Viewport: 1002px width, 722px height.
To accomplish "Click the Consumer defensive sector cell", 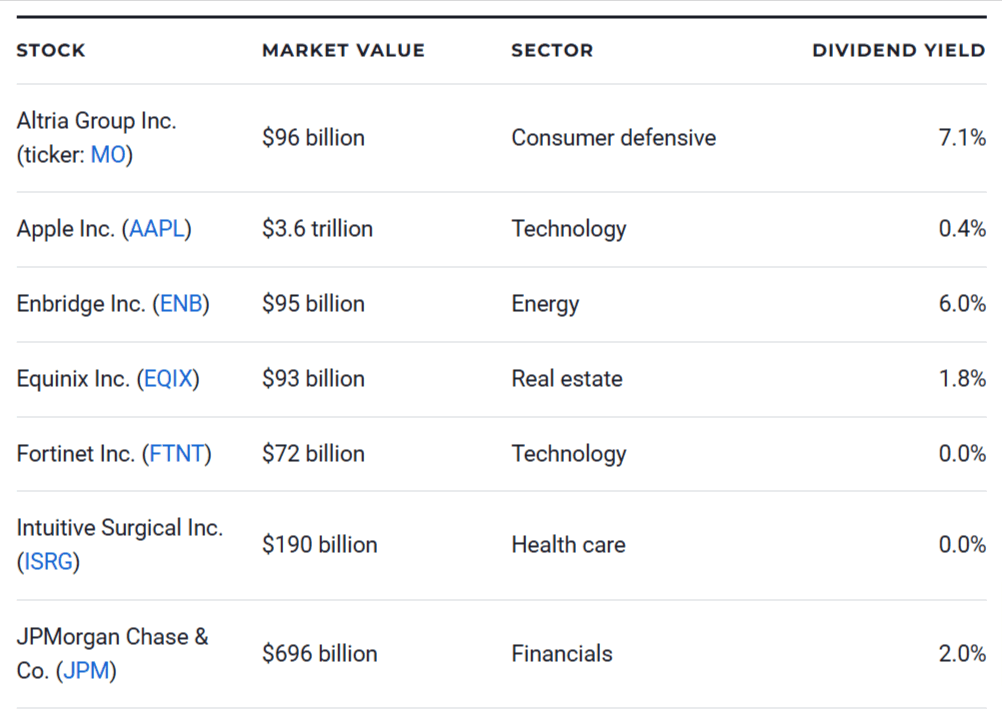I will tap(613, 138).
